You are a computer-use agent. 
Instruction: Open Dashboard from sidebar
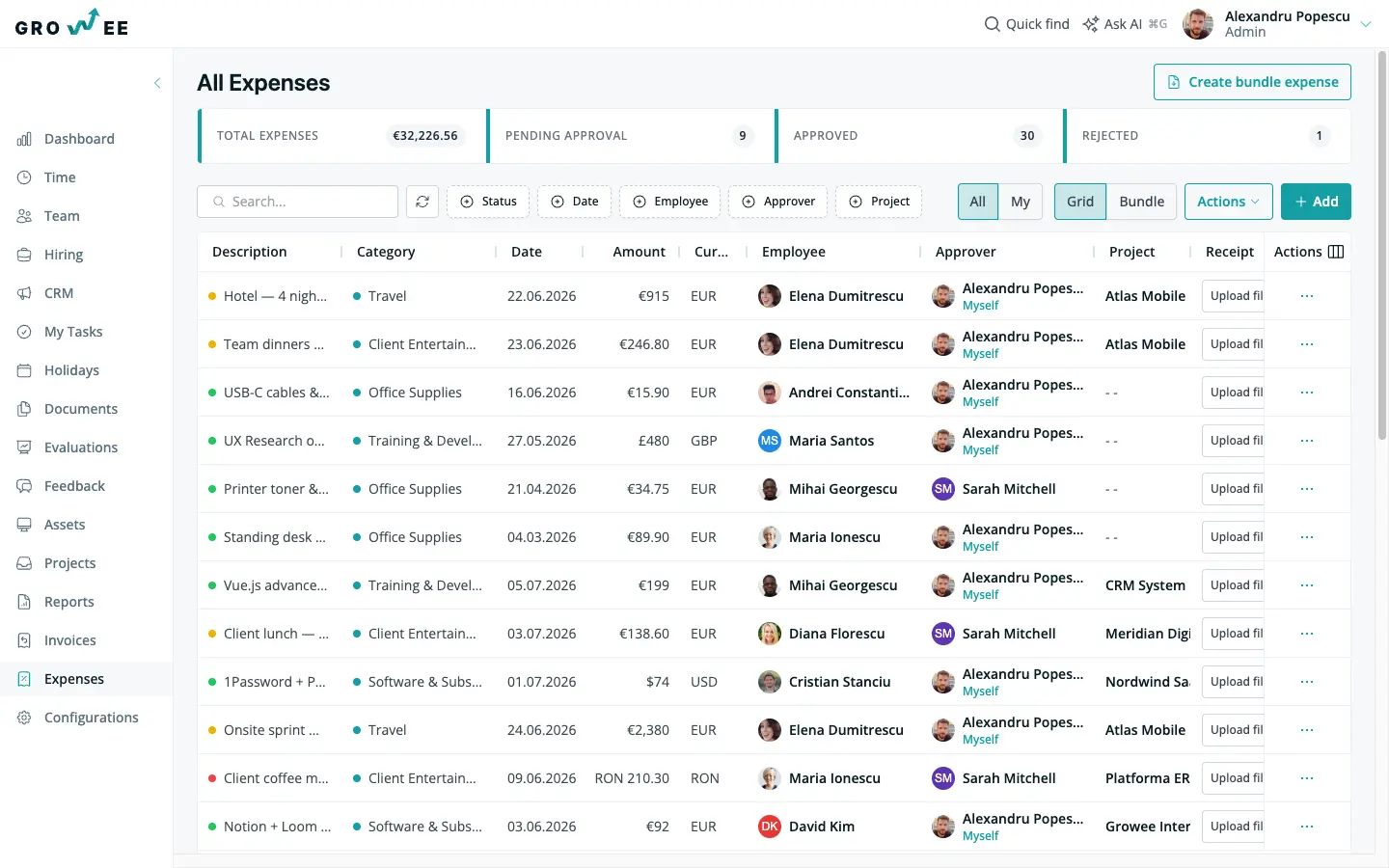79,139
